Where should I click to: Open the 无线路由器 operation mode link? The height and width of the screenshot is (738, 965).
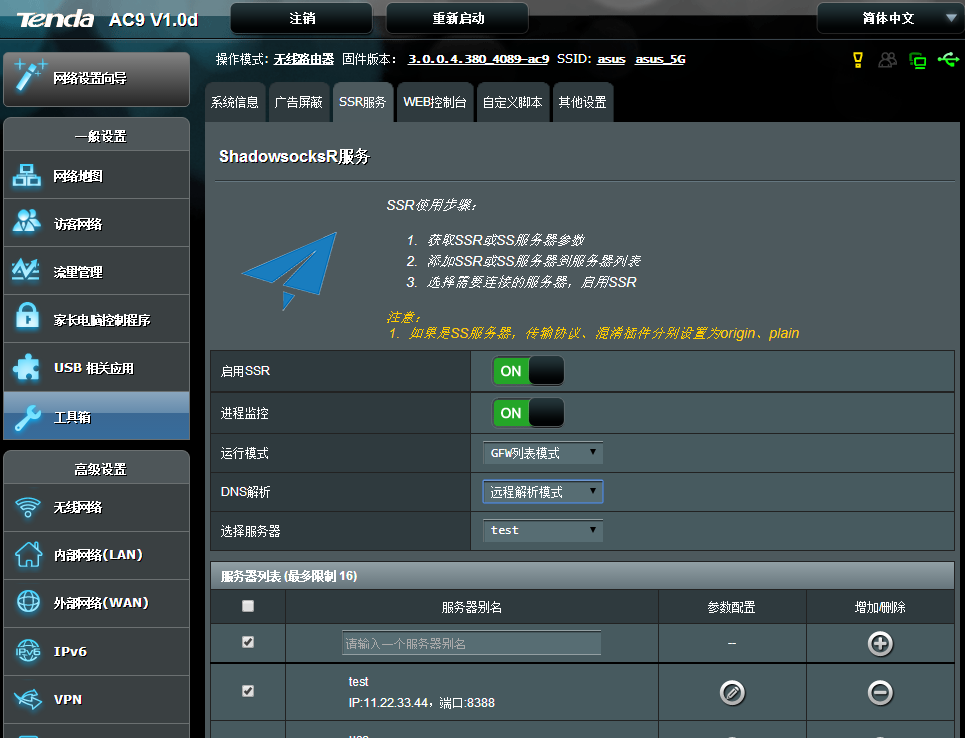click(303, 59)
